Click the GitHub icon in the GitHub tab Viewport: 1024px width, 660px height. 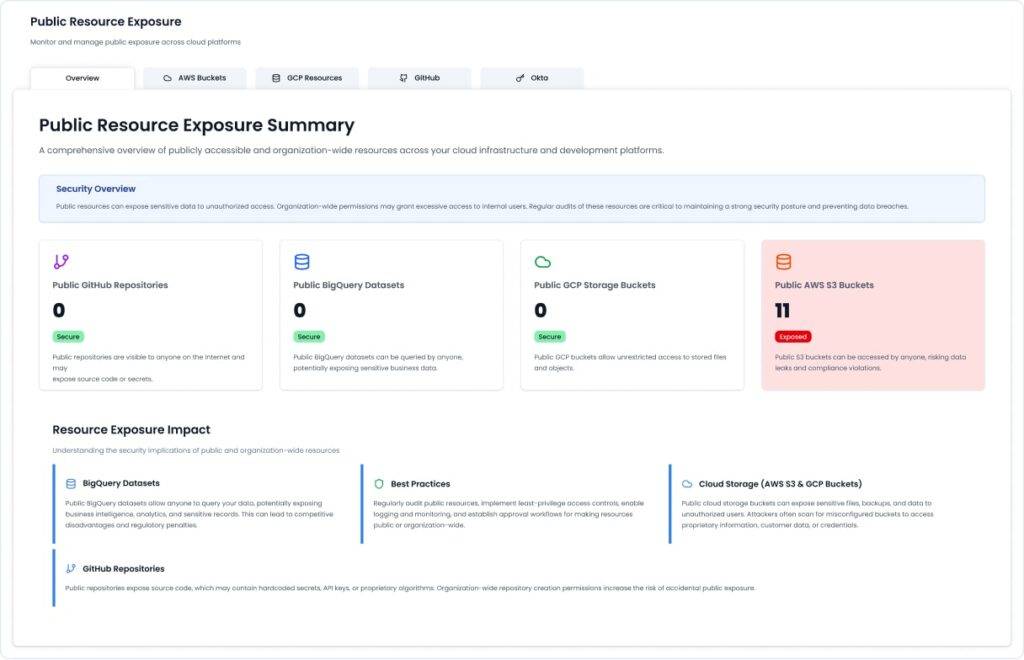pyautogui.click(x=403, y=78)
